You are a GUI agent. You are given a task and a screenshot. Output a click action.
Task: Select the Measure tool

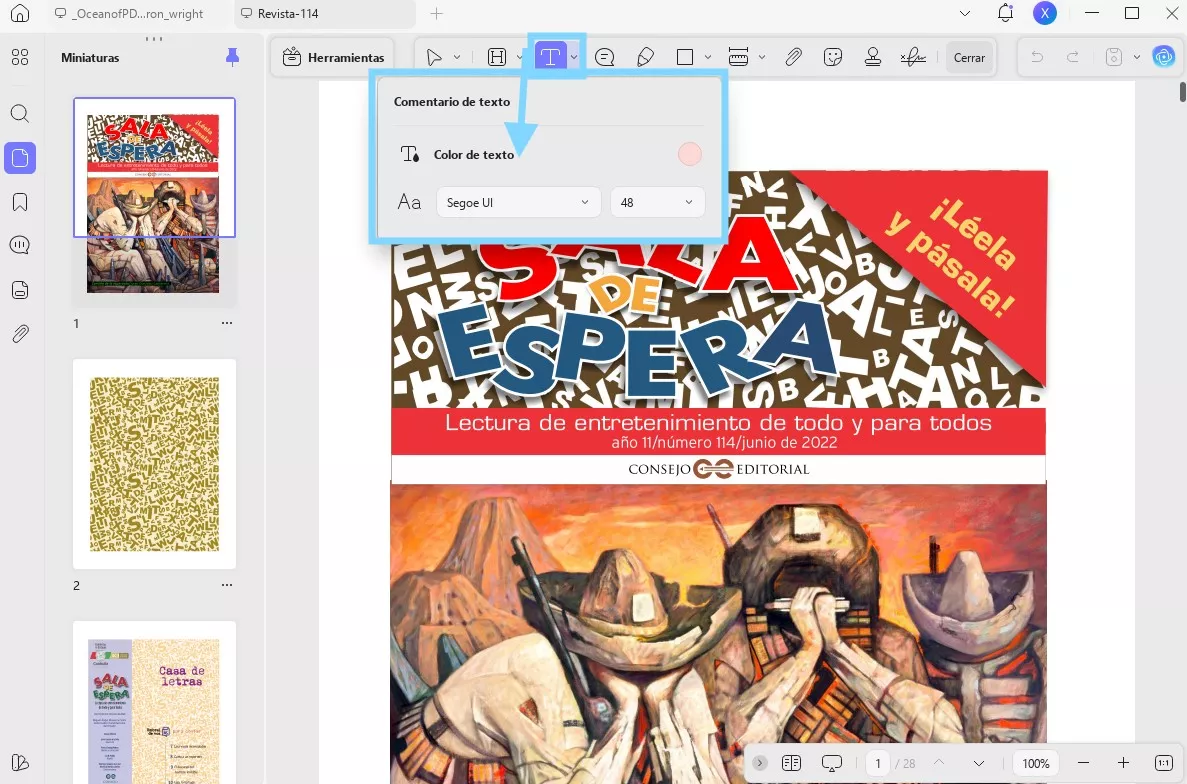738,58
